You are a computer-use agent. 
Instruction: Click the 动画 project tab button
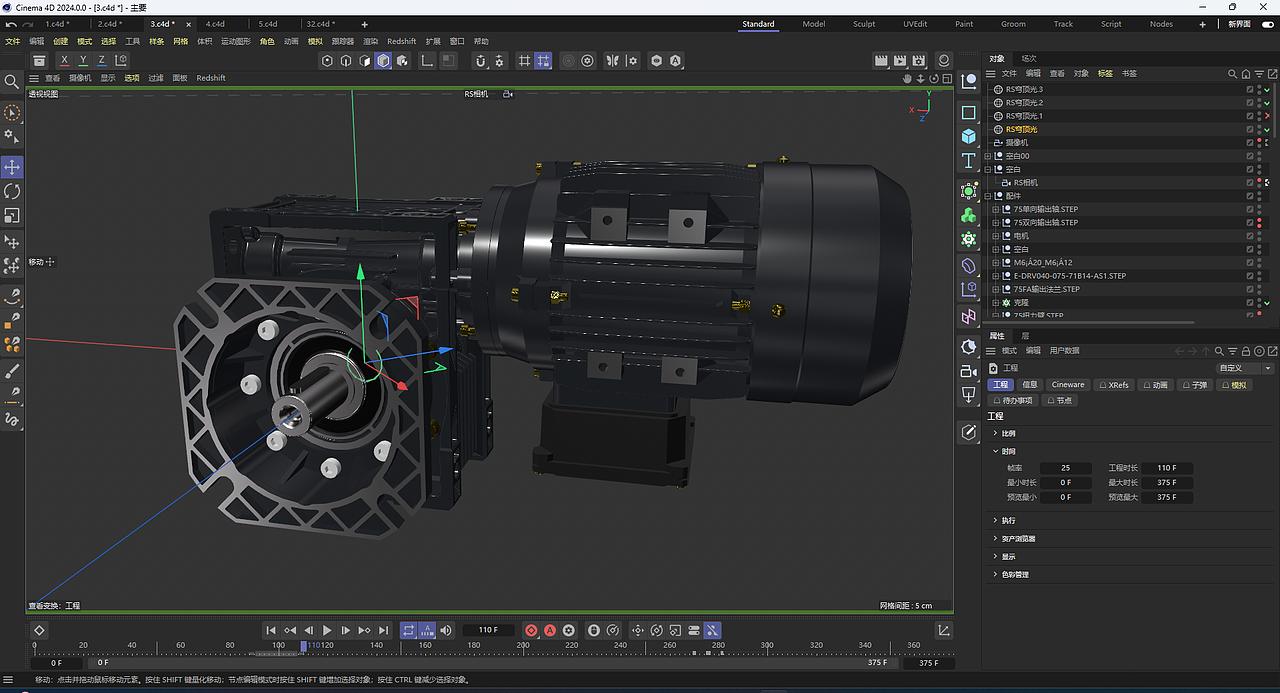pyautogui.click(x=1154, y=385)
